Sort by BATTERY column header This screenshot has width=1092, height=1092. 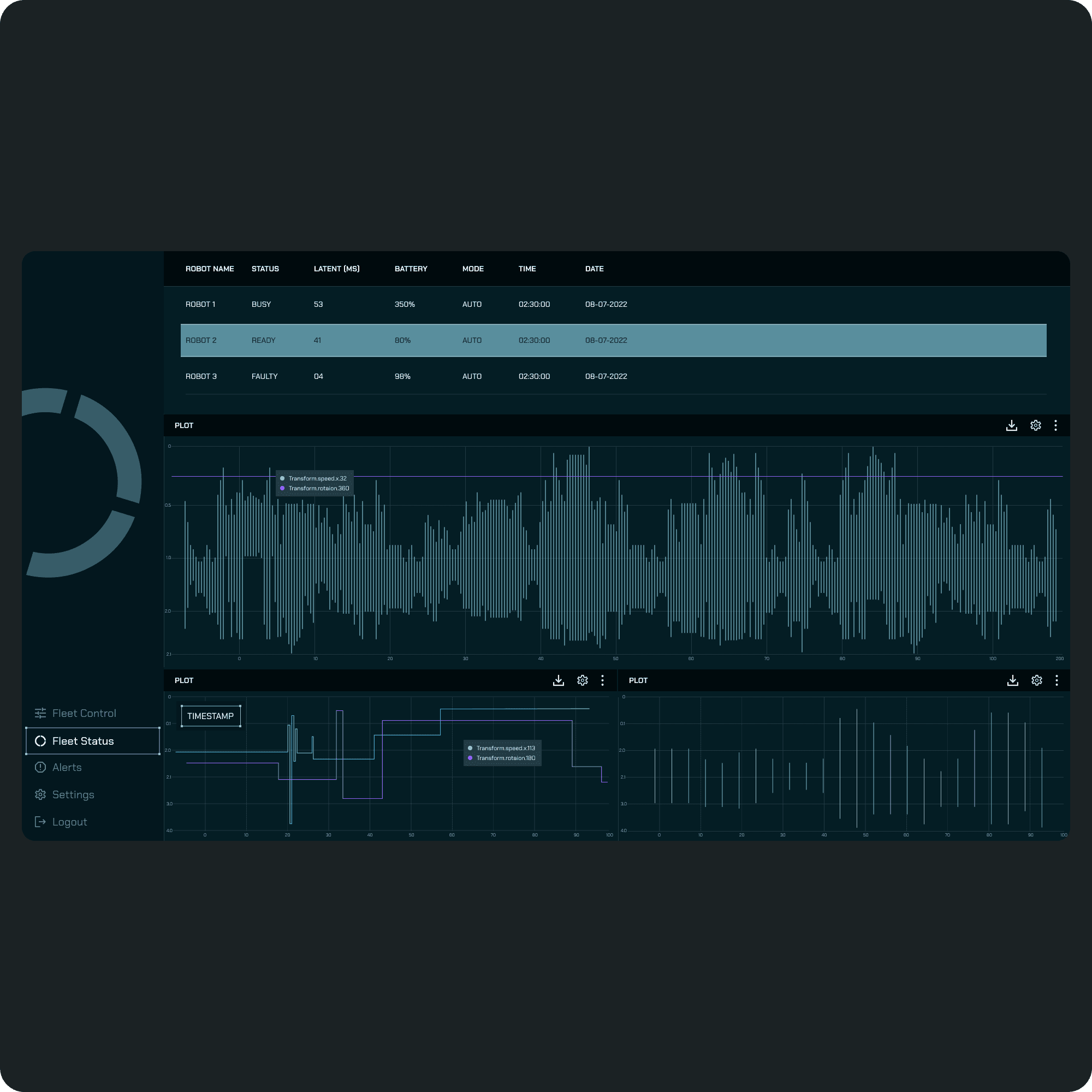click(411, 269)
